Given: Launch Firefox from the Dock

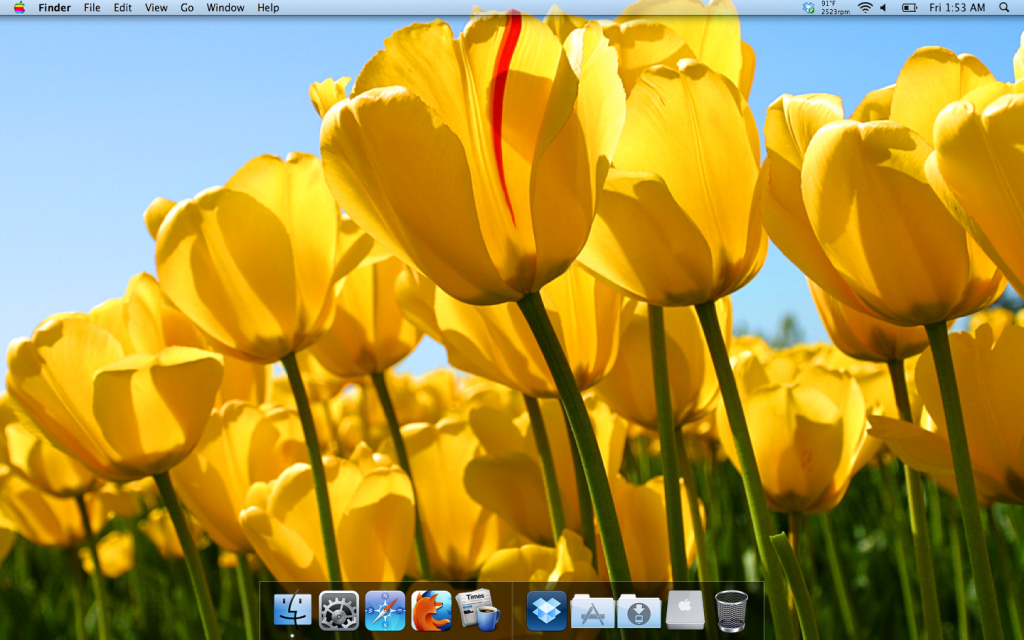Looking at the screenshot, I should (x=431, y=610).
